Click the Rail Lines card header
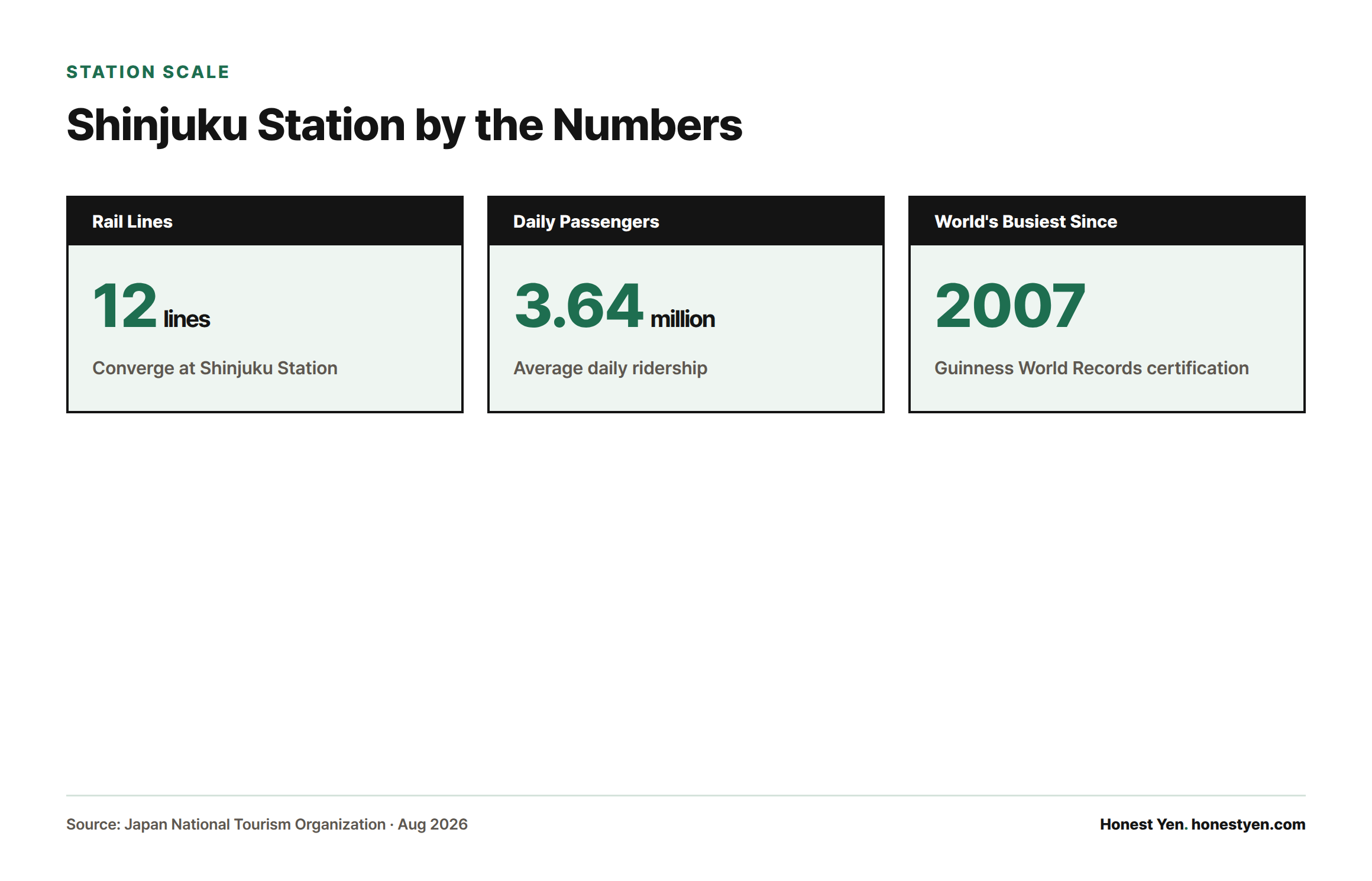This screenshot has height=881, width=1372. (265, 221)
